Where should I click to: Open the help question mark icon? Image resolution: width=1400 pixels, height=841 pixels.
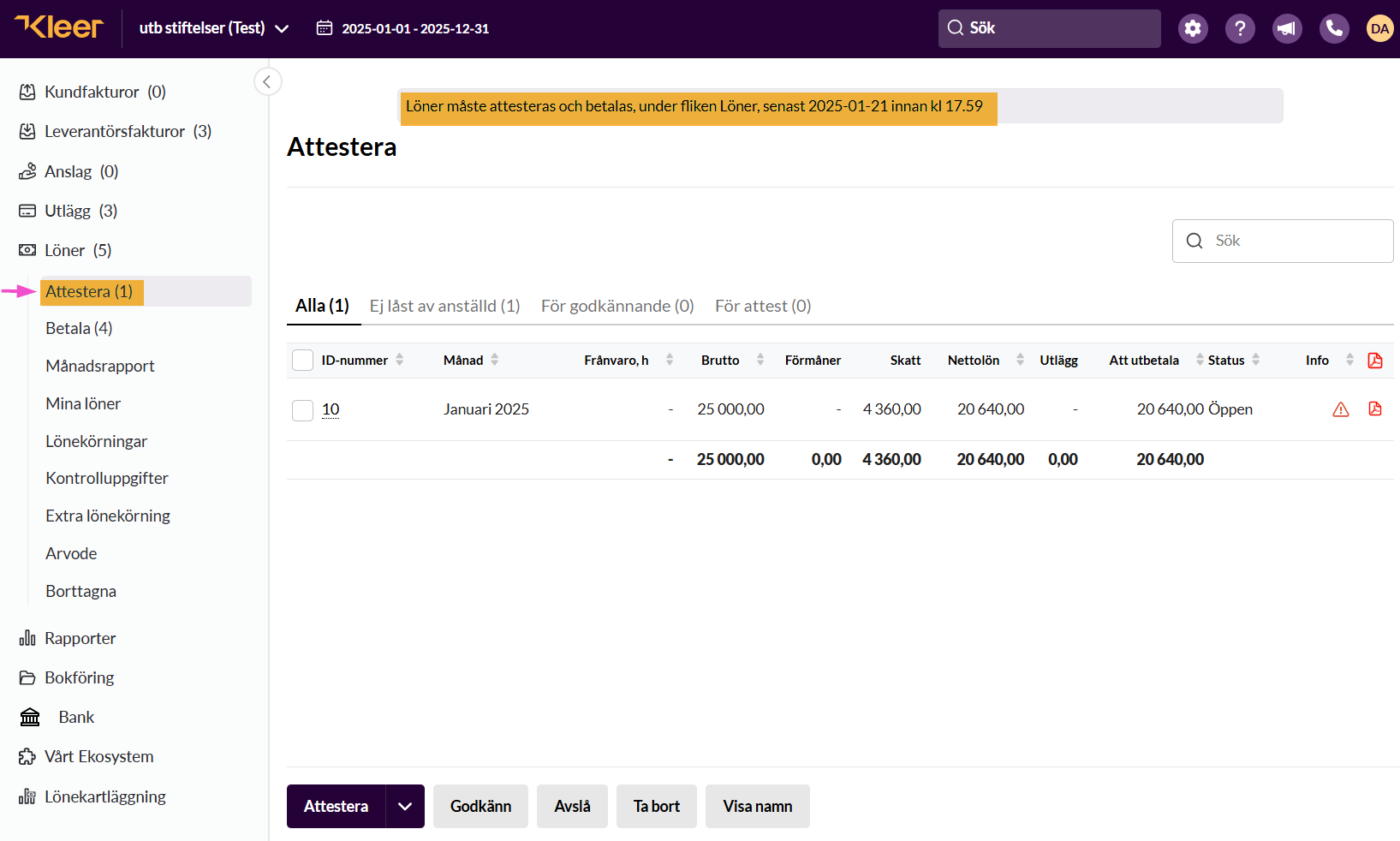click(1240, 28)
